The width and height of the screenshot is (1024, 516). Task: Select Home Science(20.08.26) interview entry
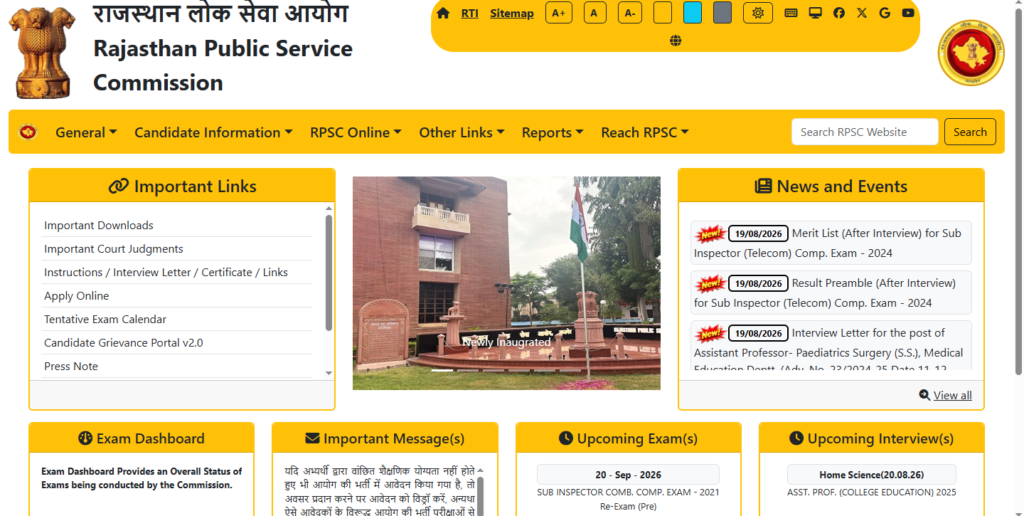tap(871, 474)
